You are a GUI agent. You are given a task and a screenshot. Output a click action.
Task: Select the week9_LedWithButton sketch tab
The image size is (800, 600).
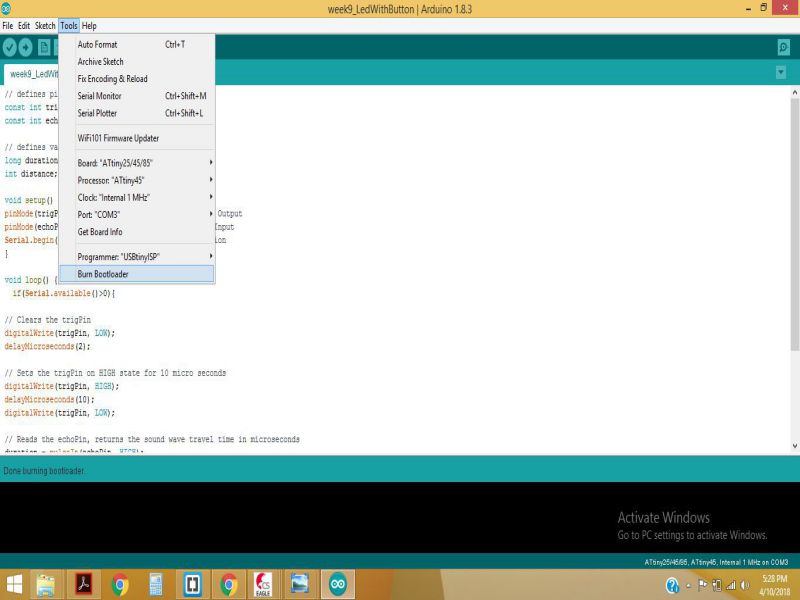click(32, 74)
